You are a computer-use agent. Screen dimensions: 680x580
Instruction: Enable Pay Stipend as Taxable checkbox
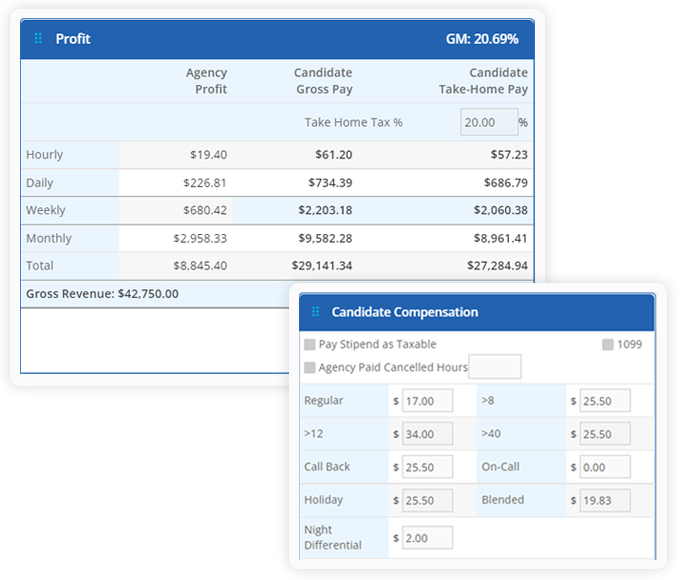310,344
